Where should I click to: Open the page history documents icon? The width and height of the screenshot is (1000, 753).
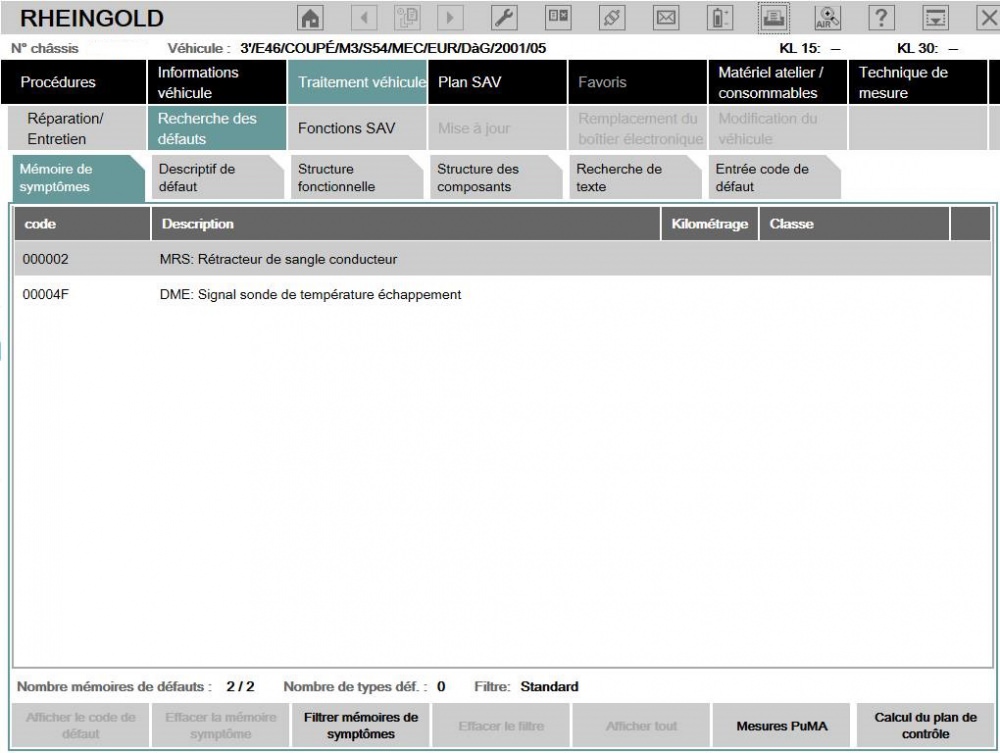pyautogui.click(x=407, y=17)
